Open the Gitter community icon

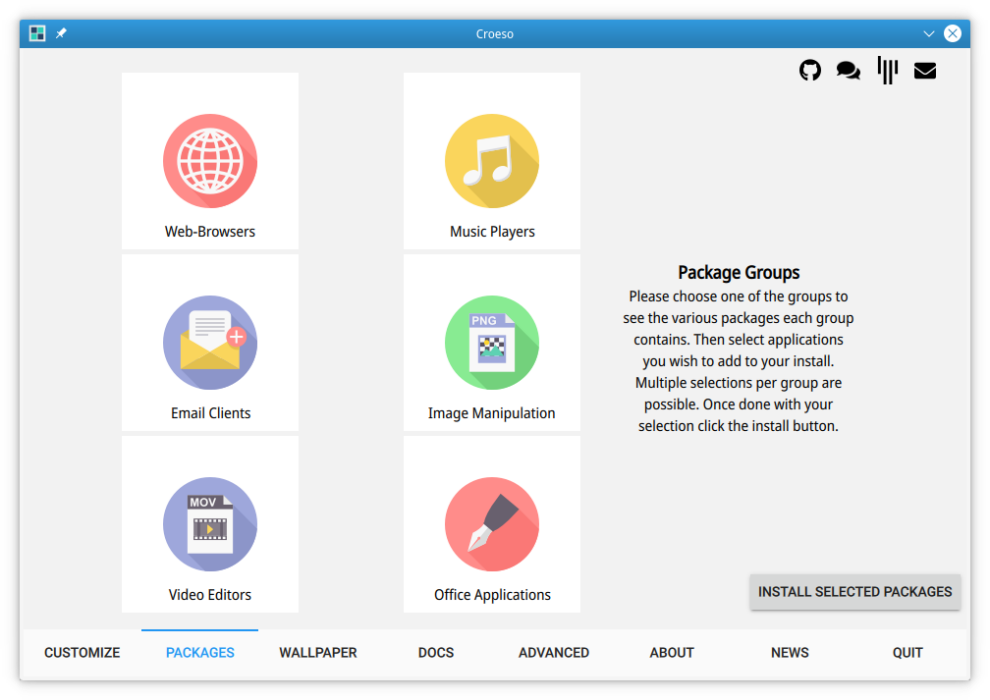pyautogui.click(x=887, y=70)
